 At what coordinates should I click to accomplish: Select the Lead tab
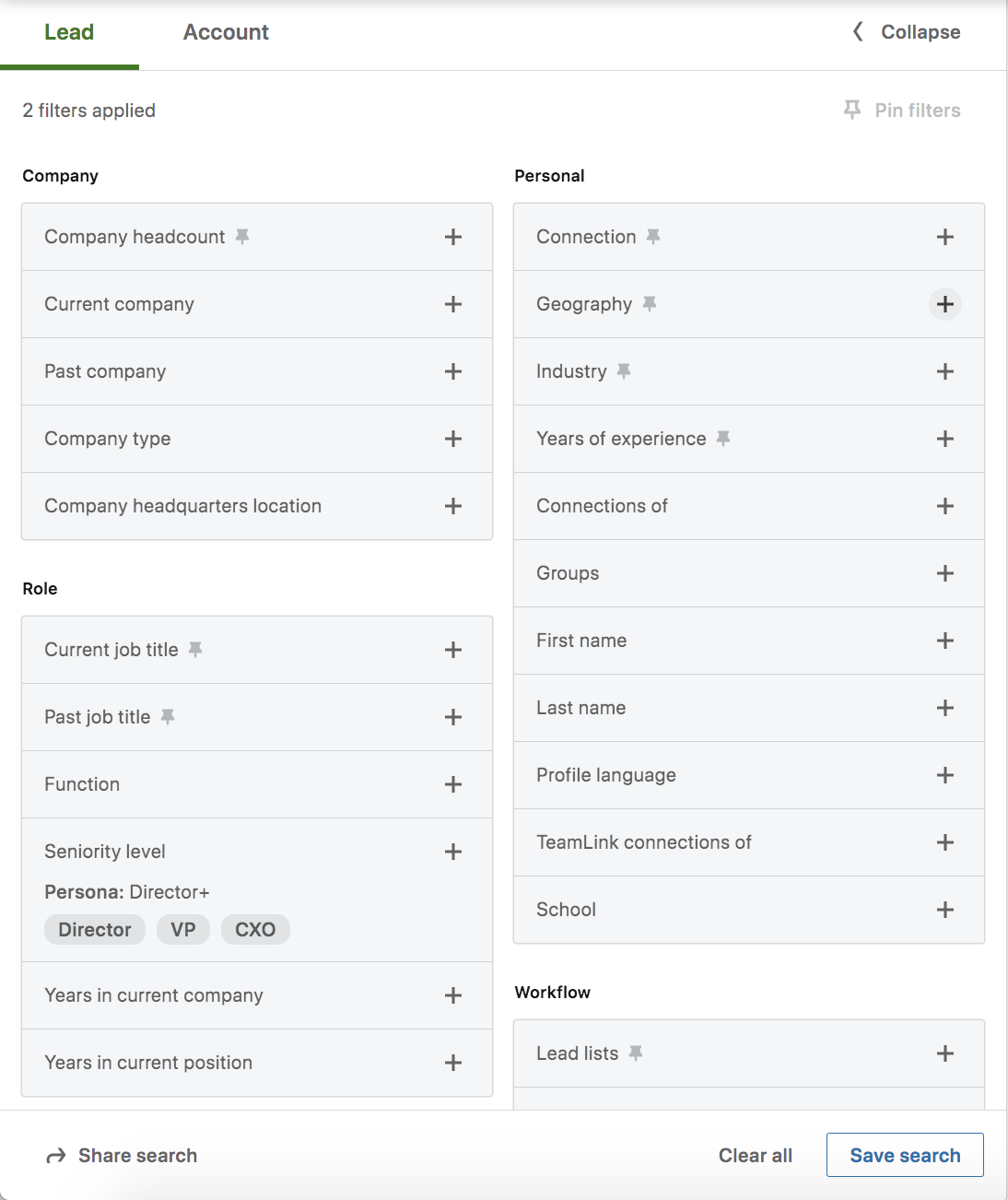tap(69, 32)
